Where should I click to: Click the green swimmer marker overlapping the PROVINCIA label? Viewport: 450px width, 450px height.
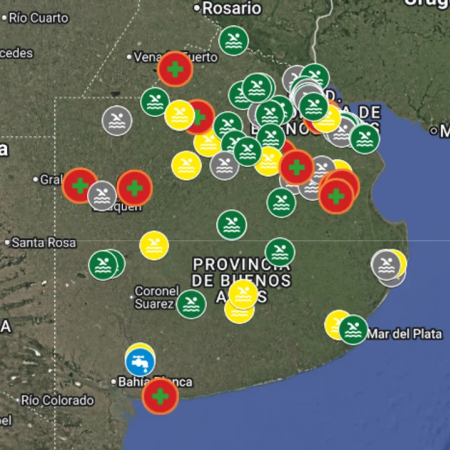[280, 253]
